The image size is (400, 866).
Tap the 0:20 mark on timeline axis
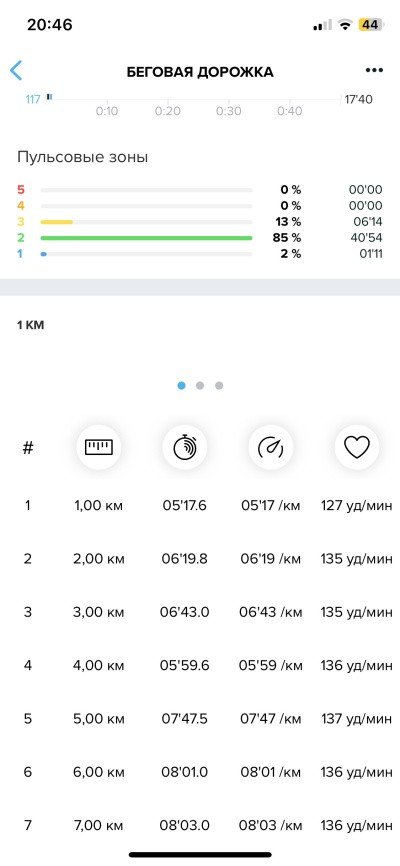click(167, 111)
